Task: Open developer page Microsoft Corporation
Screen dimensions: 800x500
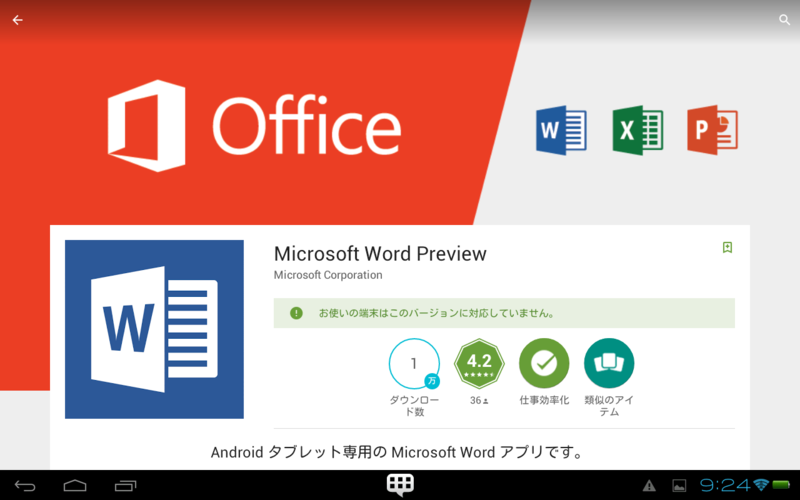Action: tap(328, 275)
